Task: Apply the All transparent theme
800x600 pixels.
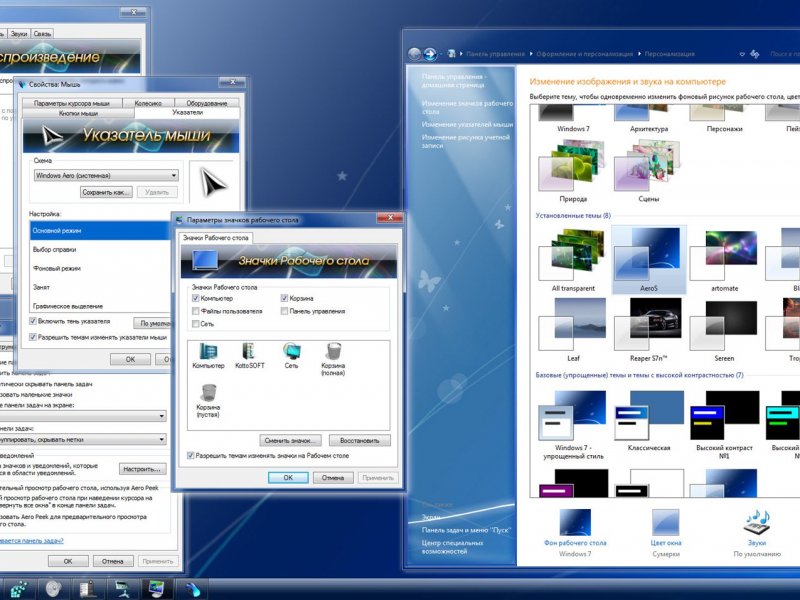Action: pyautogui.click(x=573, y=260)
